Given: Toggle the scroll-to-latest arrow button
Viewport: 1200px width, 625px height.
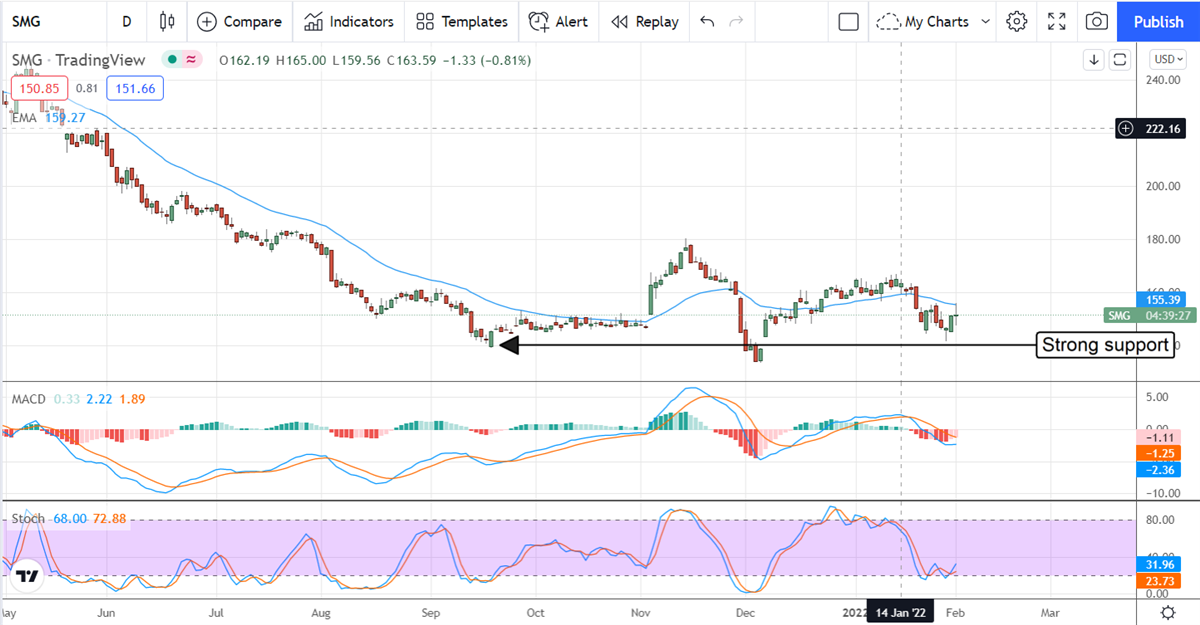Looking at the screenshot, I should tap(1094, 60).
